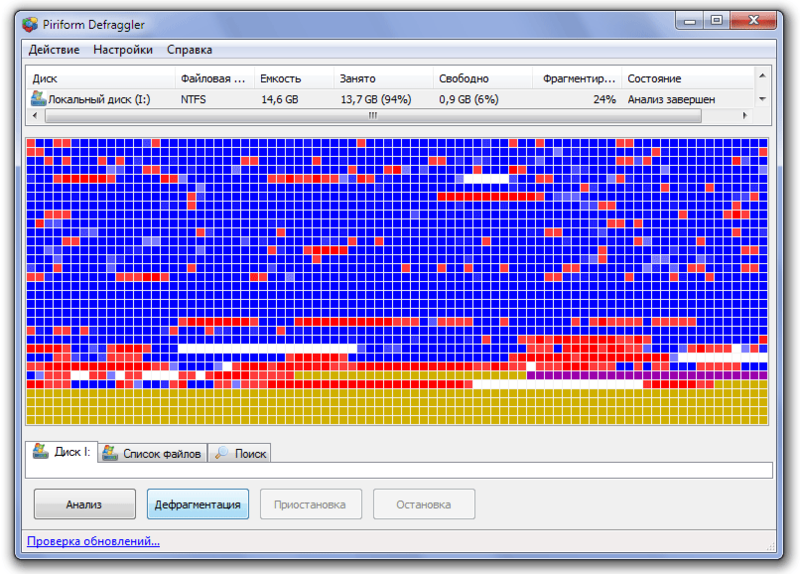The image size is (800, 574).
Task: Close the Defraggler window
Action: [753, 21]
